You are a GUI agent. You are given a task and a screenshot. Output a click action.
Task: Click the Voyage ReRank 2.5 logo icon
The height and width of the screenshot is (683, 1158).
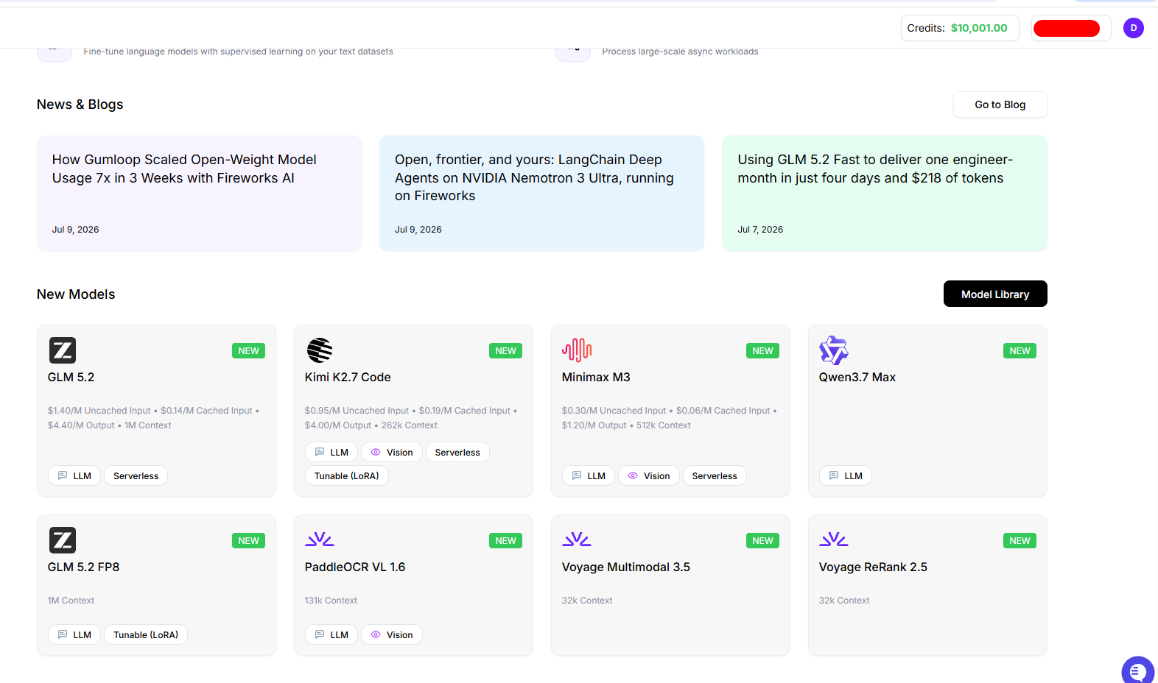tap(833, 540)
